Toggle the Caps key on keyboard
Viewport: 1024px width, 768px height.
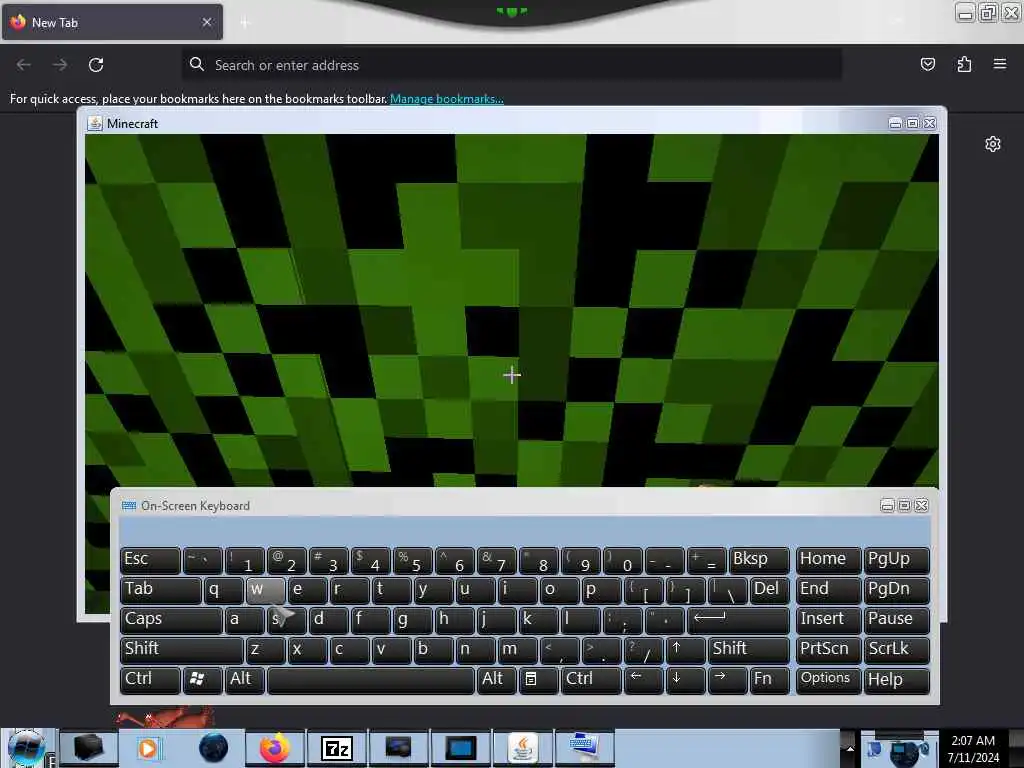[x=171, y=620]
